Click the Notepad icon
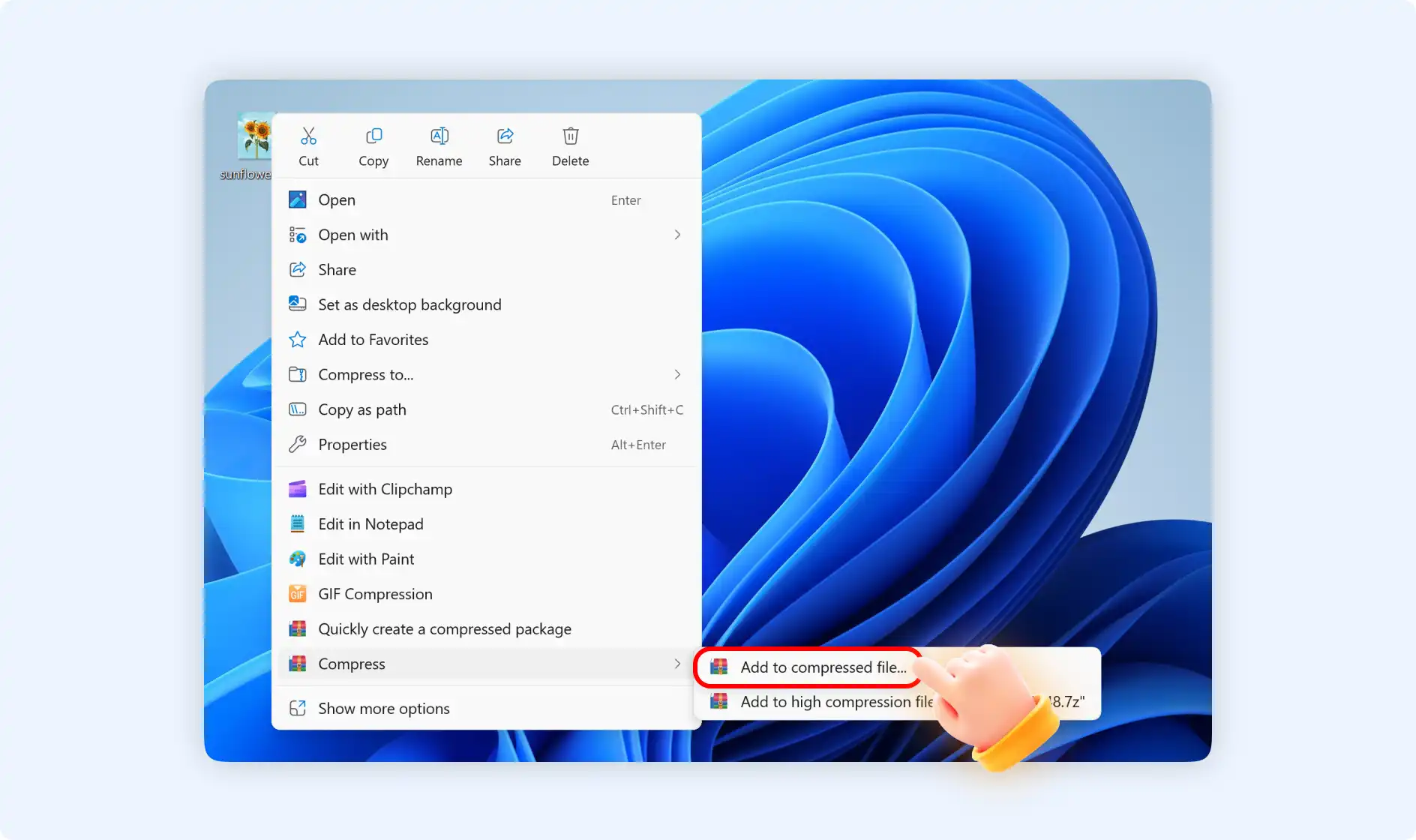1416x840 pixels. 298,523
